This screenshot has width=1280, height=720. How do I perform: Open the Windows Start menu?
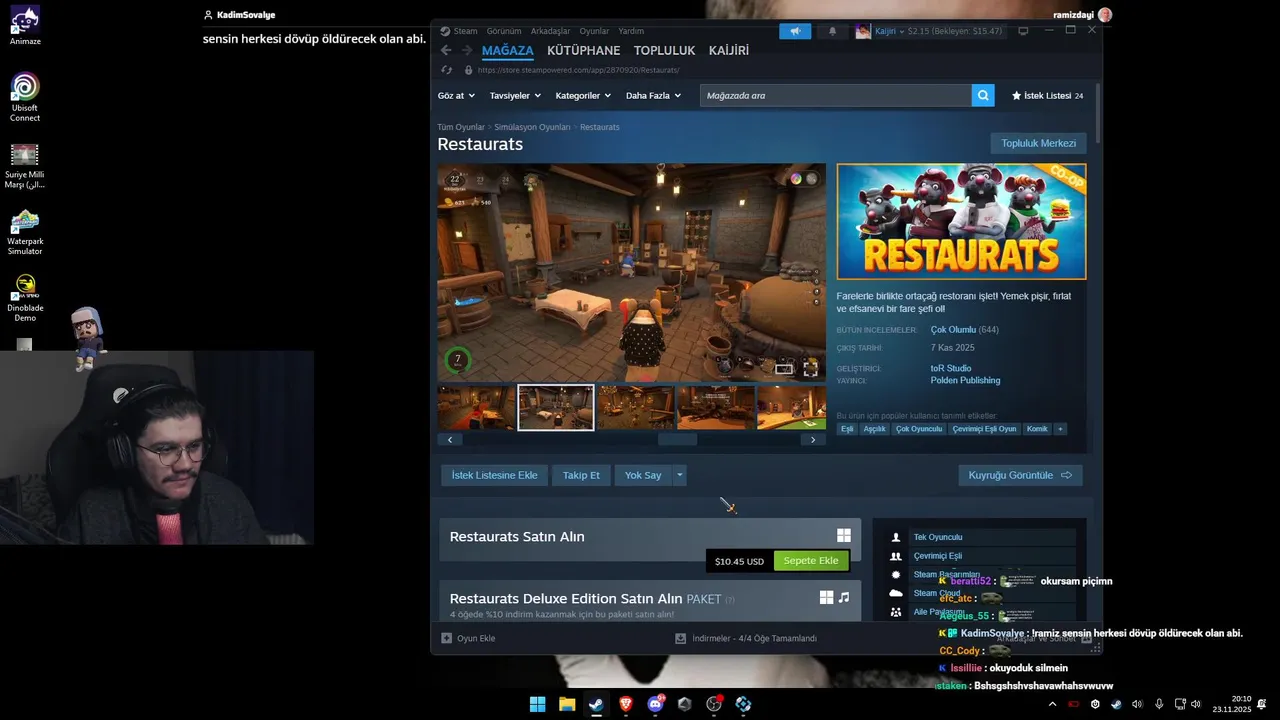[537, 704]
